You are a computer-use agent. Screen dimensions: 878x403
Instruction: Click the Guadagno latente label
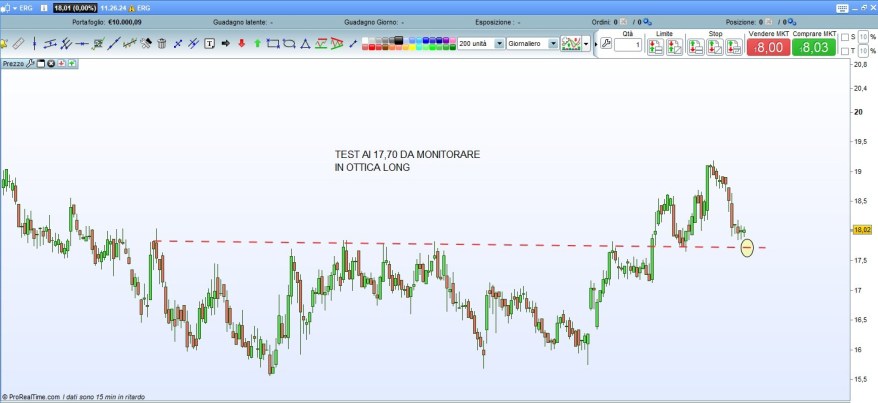tap(241, 22)
